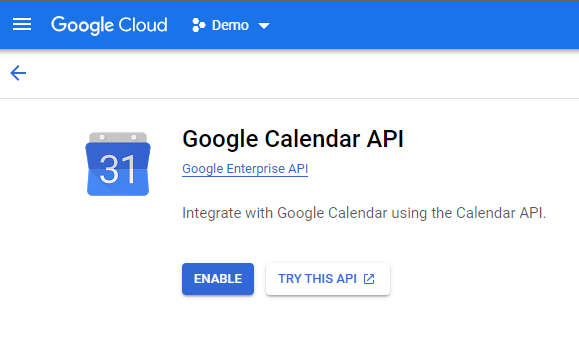This screenshot has height=361, width=579.
Task: Click the Google Cloud logo
Action: (109, 25)
